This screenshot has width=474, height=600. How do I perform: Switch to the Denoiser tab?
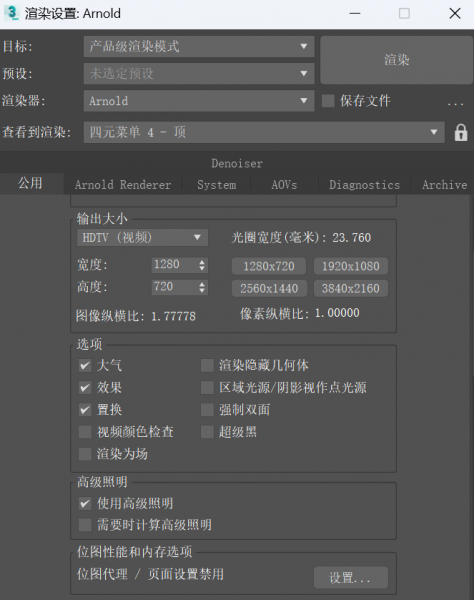tap(237, 164)
